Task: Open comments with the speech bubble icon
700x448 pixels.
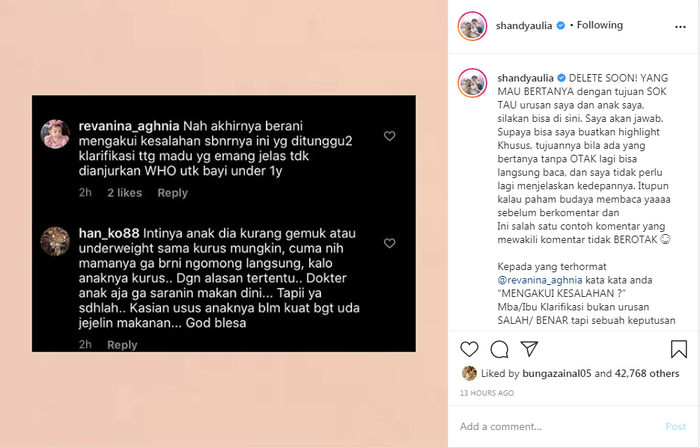Action: click(x=499, y=349)
